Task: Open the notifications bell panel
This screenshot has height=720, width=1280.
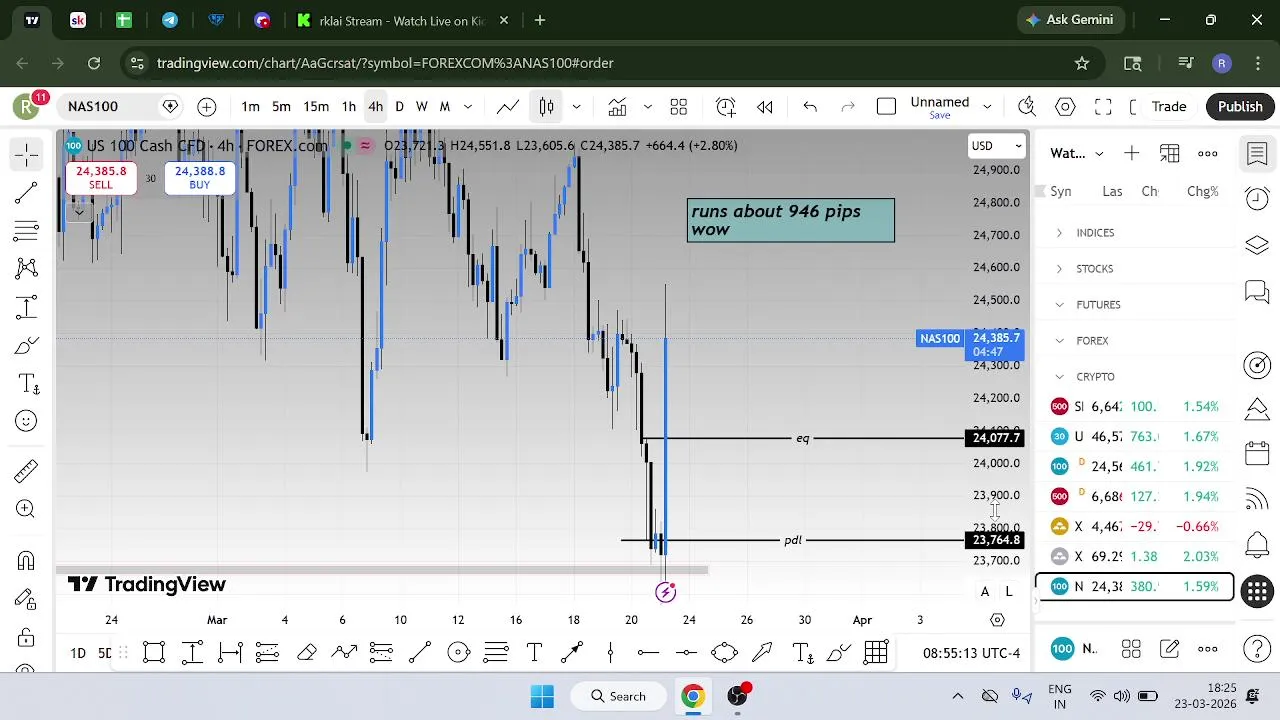Action: [x=1257, y=544]
